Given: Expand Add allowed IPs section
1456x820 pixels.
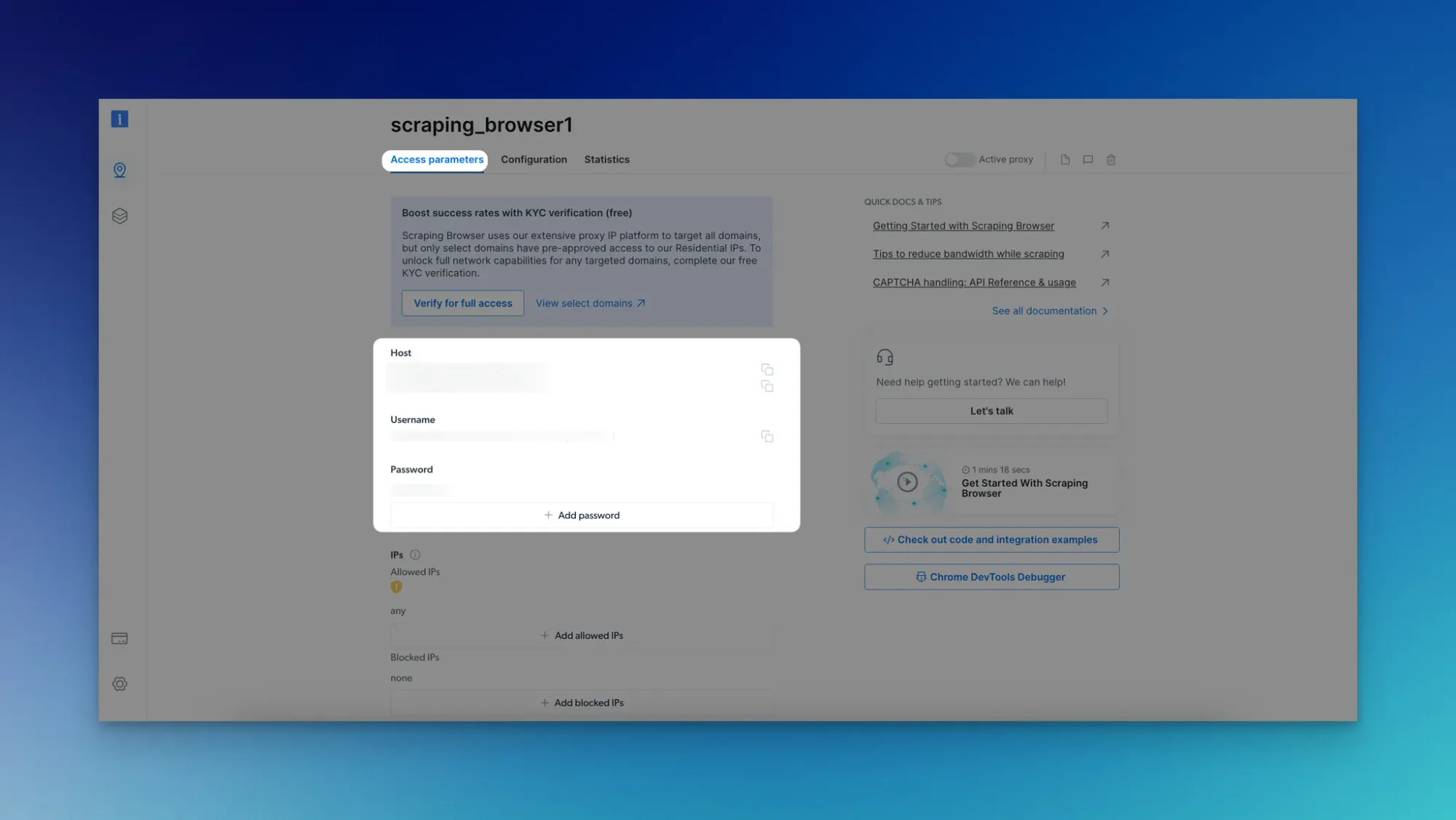Looking at the screenshot, I should tap(582, 635).
